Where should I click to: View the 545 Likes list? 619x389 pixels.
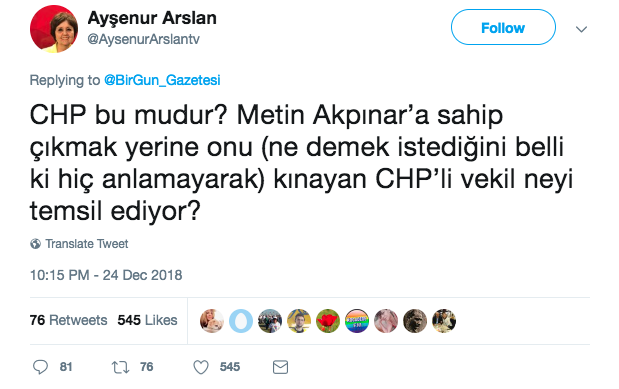click(x=147, y=320)
